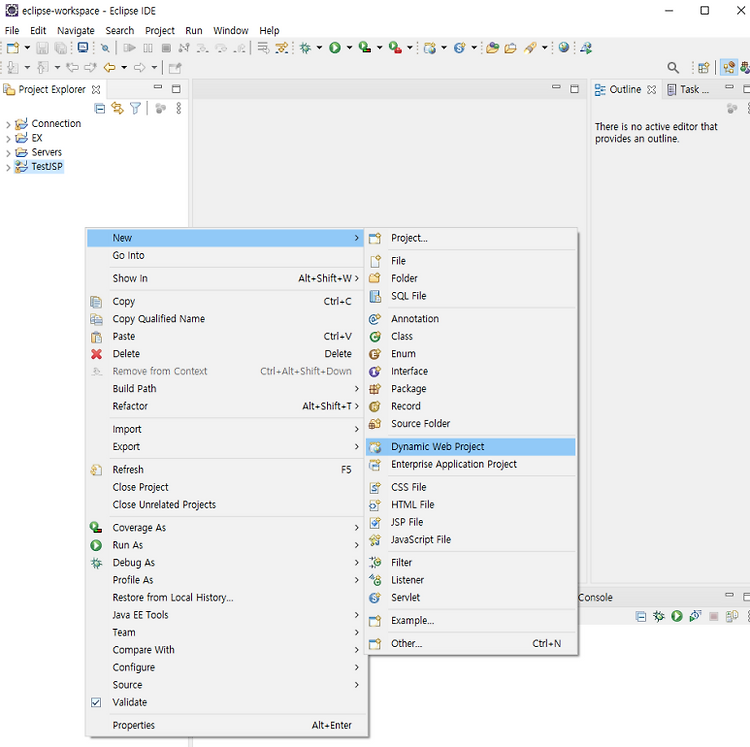Choose Other... in the New submenu
The height and width of the screenshot is (747, 750).
[x=471, y=644]
